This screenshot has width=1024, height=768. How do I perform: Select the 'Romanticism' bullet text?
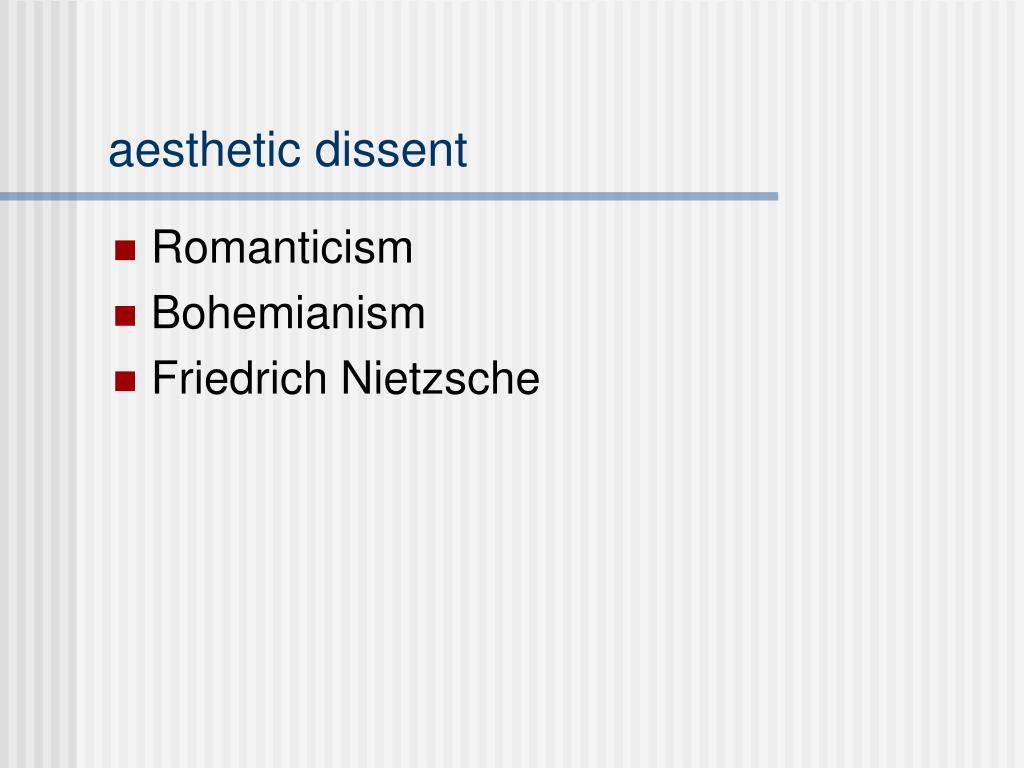point(282,248)
